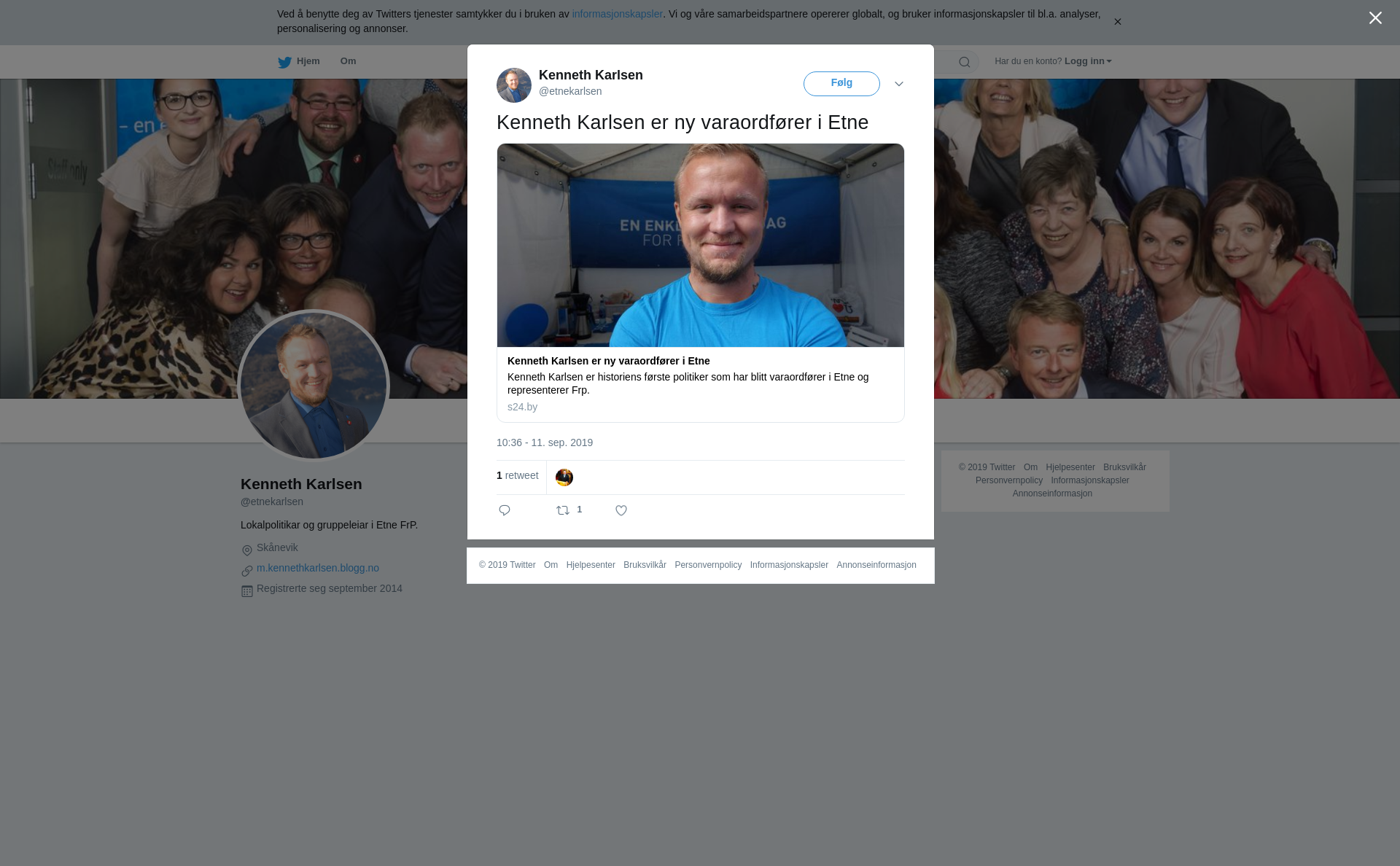Click the search magnifier icon
1400x866 pixels.
pos(965,62)
